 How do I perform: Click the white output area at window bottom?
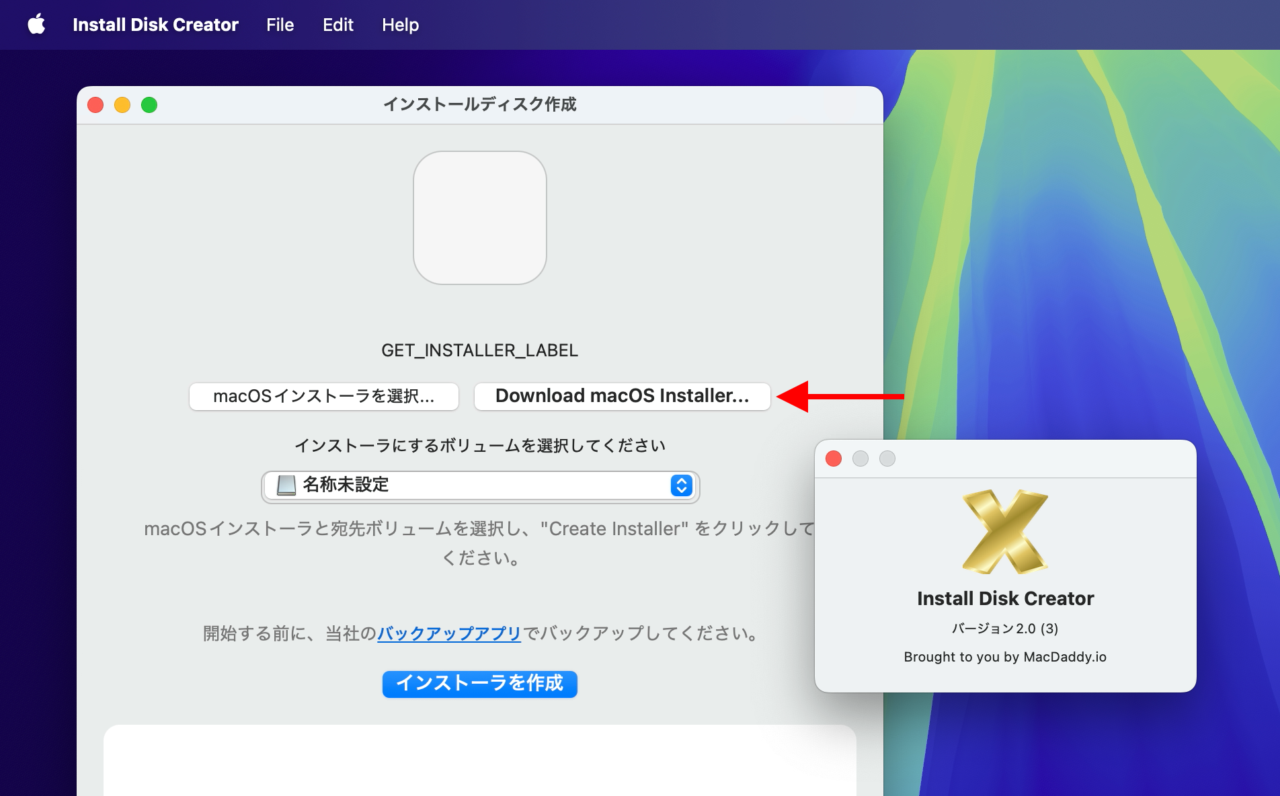(480, 765)
